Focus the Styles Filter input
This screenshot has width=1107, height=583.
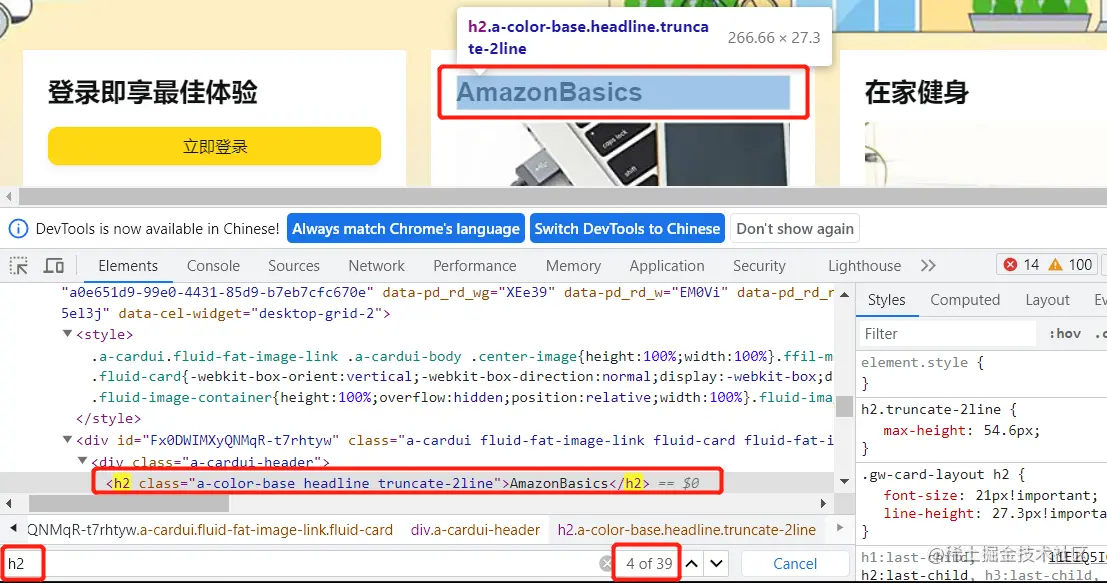point(946,334)
